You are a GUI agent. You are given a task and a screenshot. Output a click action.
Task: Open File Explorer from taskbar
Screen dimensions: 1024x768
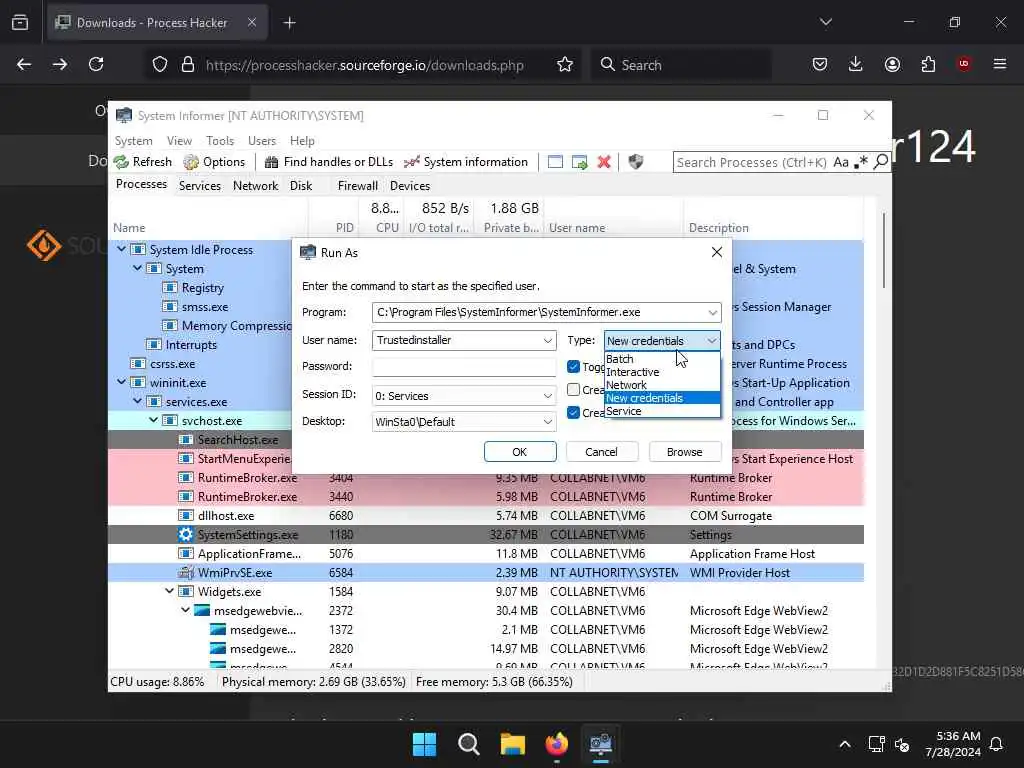(513, 744)
